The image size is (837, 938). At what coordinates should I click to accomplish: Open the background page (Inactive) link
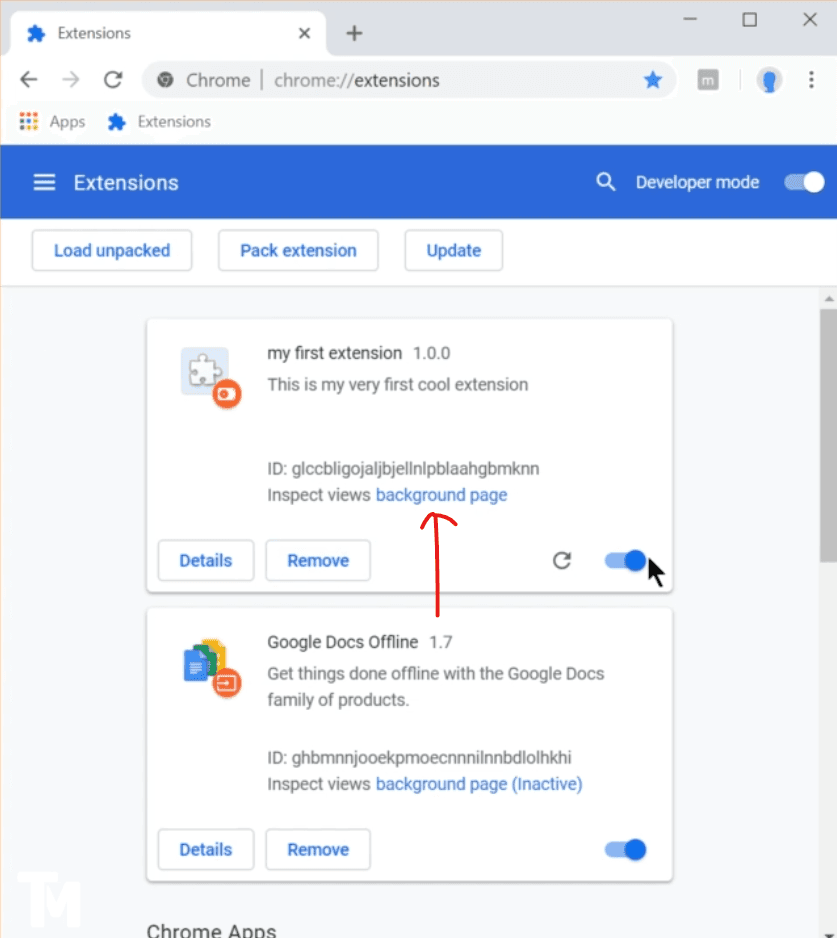[x=479, y=784]
